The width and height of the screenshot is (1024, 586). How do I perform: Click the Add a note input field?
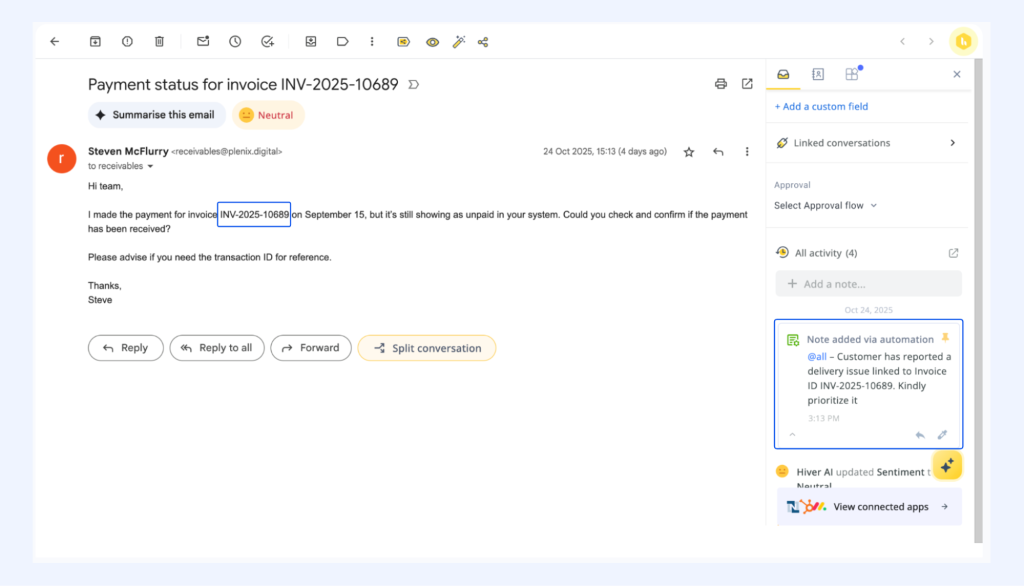click(x=868, y=284)
